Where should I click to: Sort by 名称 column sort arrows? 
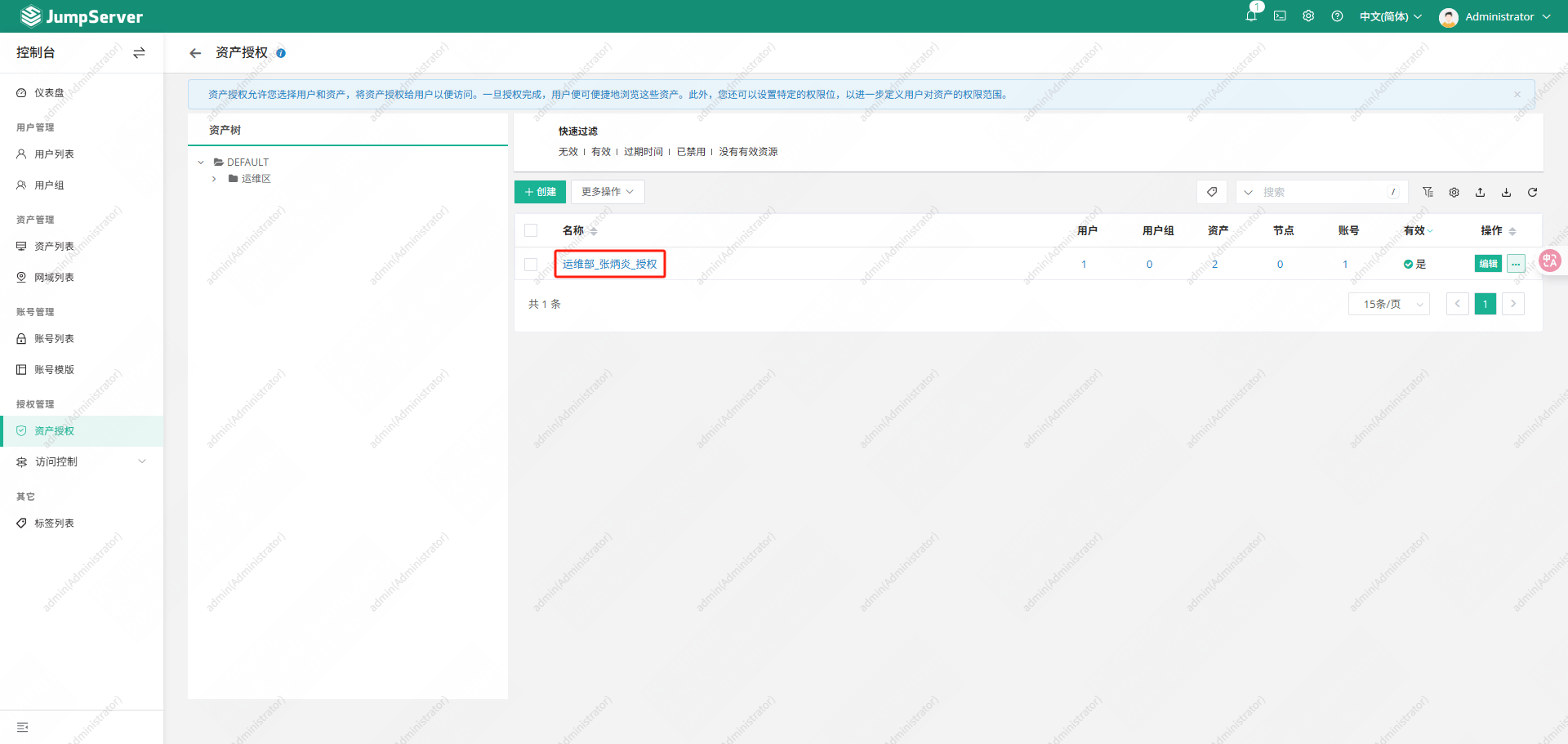pyautogui.click(x=594, y=231)
